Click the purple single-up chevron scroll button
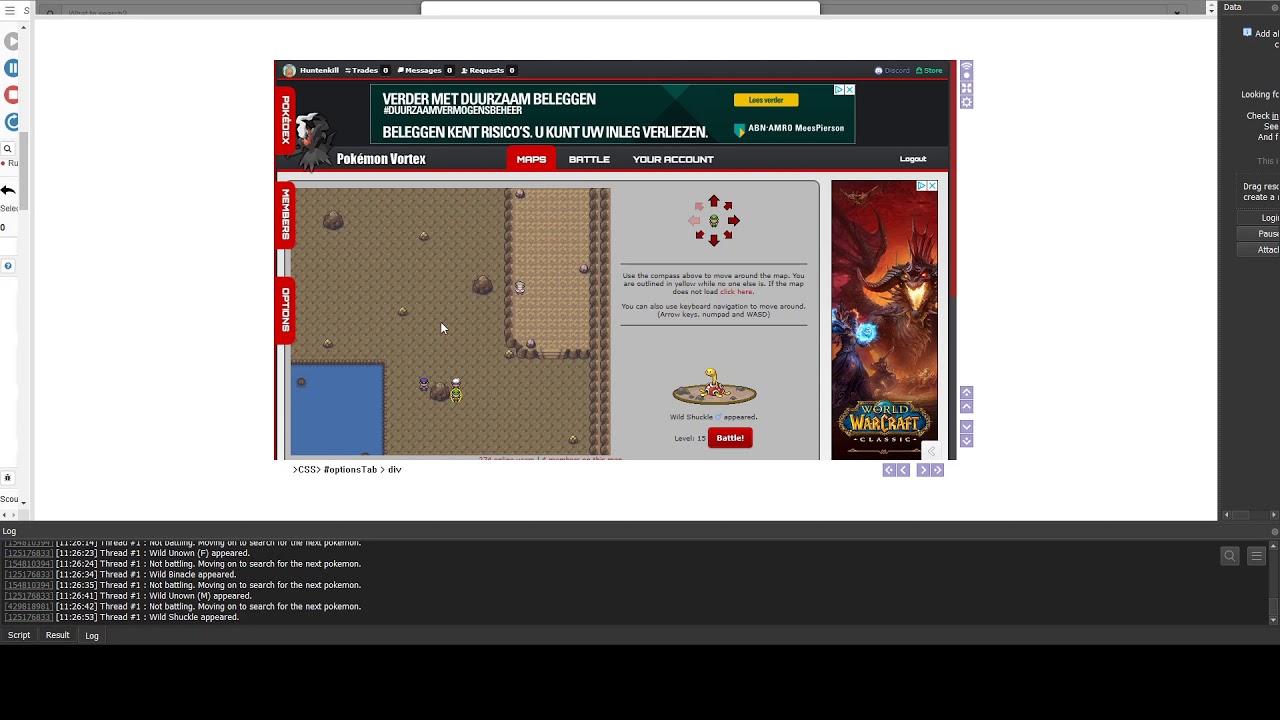 (966, 407)
